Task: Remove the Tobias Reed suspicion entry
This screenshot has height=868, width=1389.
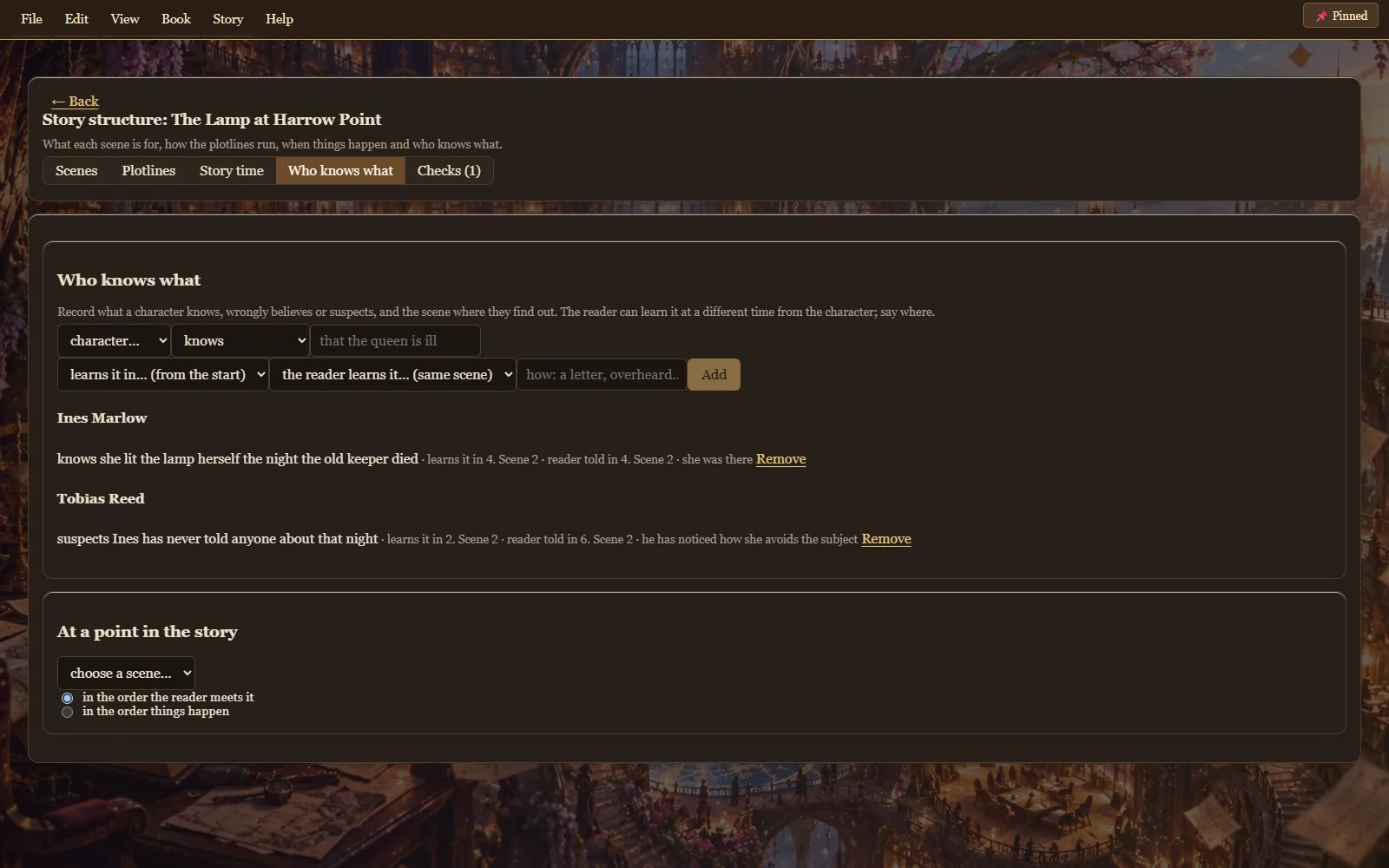Action: 885,539
